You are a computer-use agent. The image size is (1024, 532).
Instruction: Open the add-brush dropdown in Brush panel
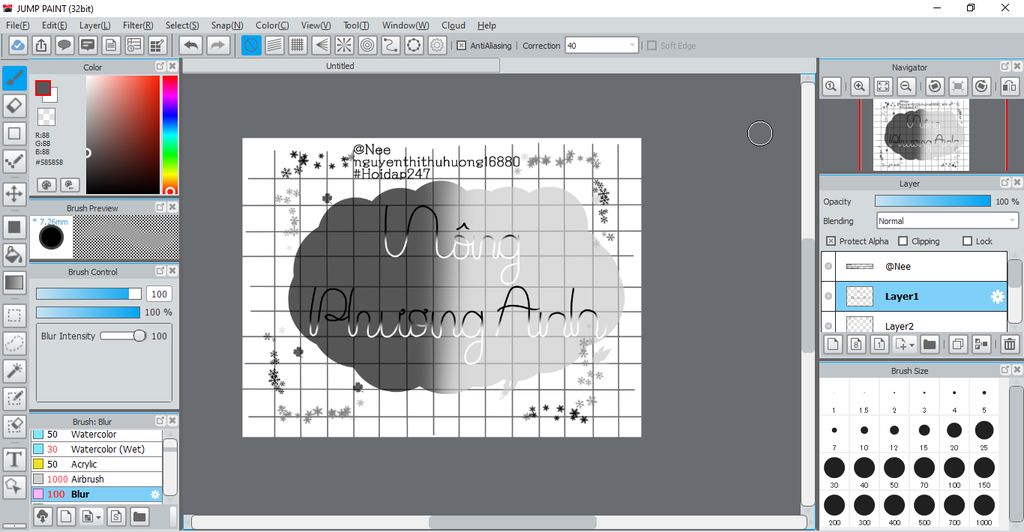coord(99,517)
